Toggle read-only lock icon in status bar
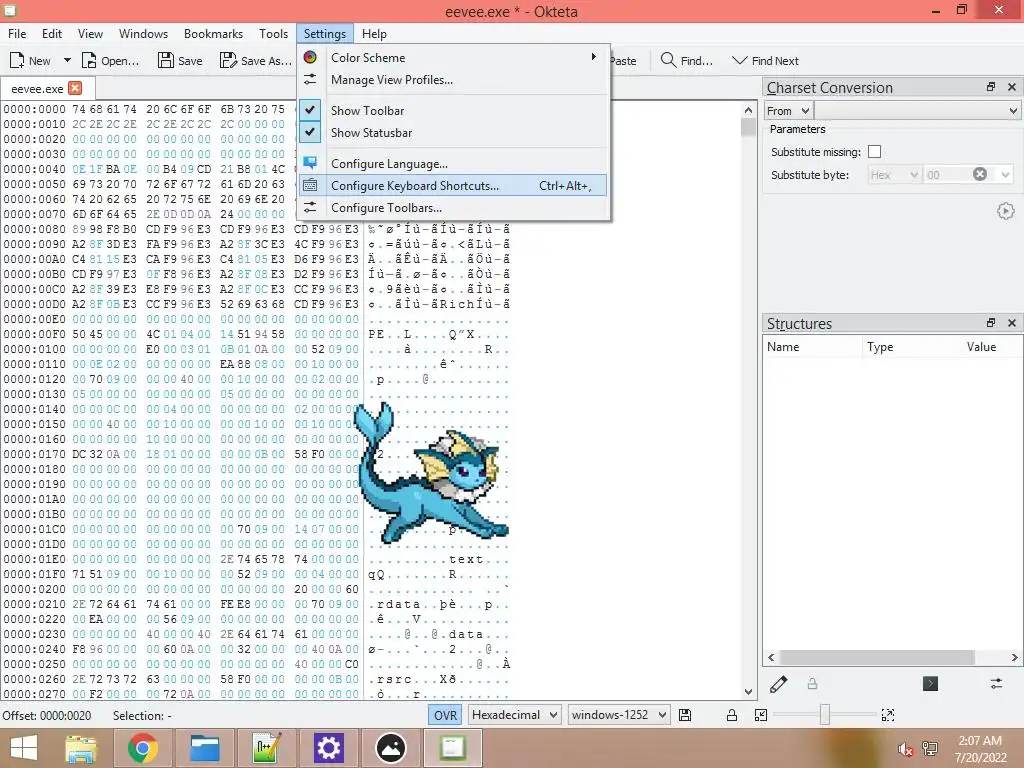 point(732,715)
